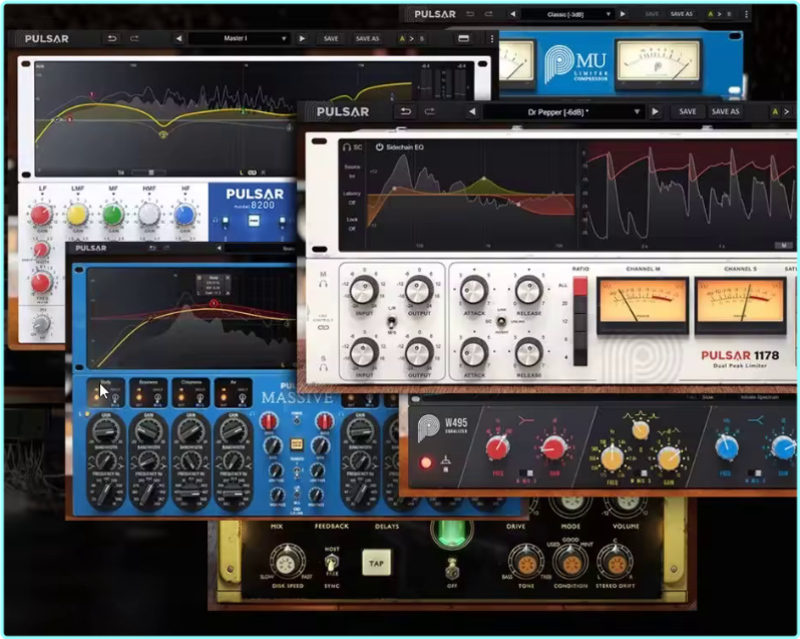This screenshot has width=800, height=639.
Task: Toggle the red power LED on W495
Action: [x=426, y=463]
